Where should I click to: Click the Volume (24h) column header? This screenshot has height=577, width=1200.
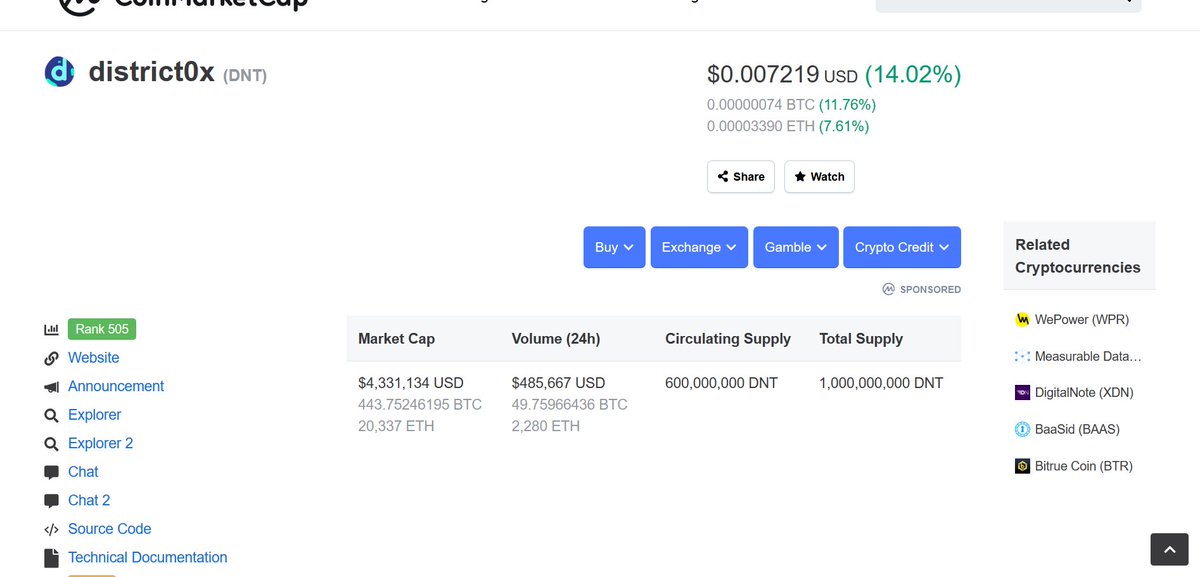click(556, 339)
